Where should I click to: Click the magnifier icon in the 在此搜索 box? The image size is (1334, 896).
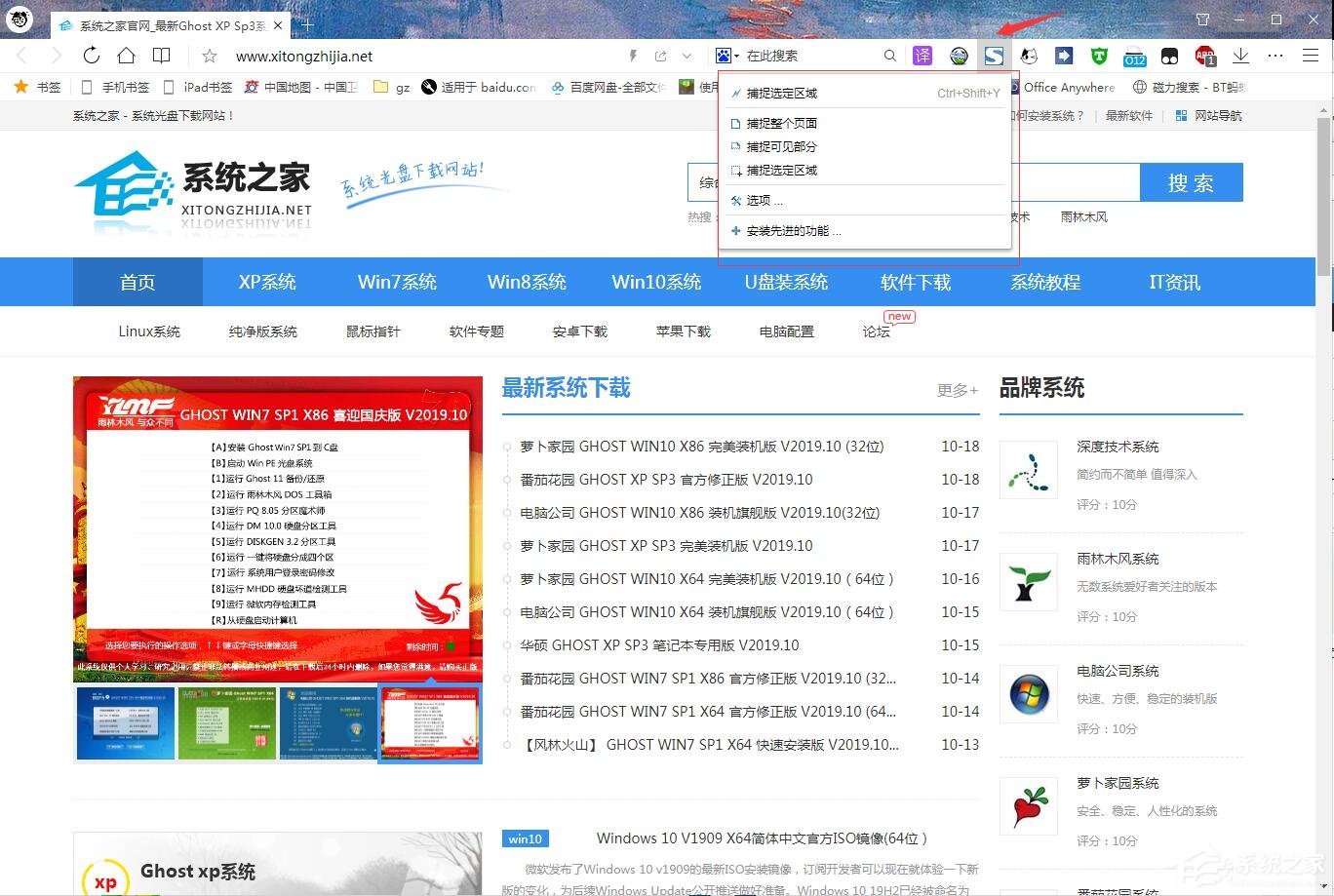(889, 56)
